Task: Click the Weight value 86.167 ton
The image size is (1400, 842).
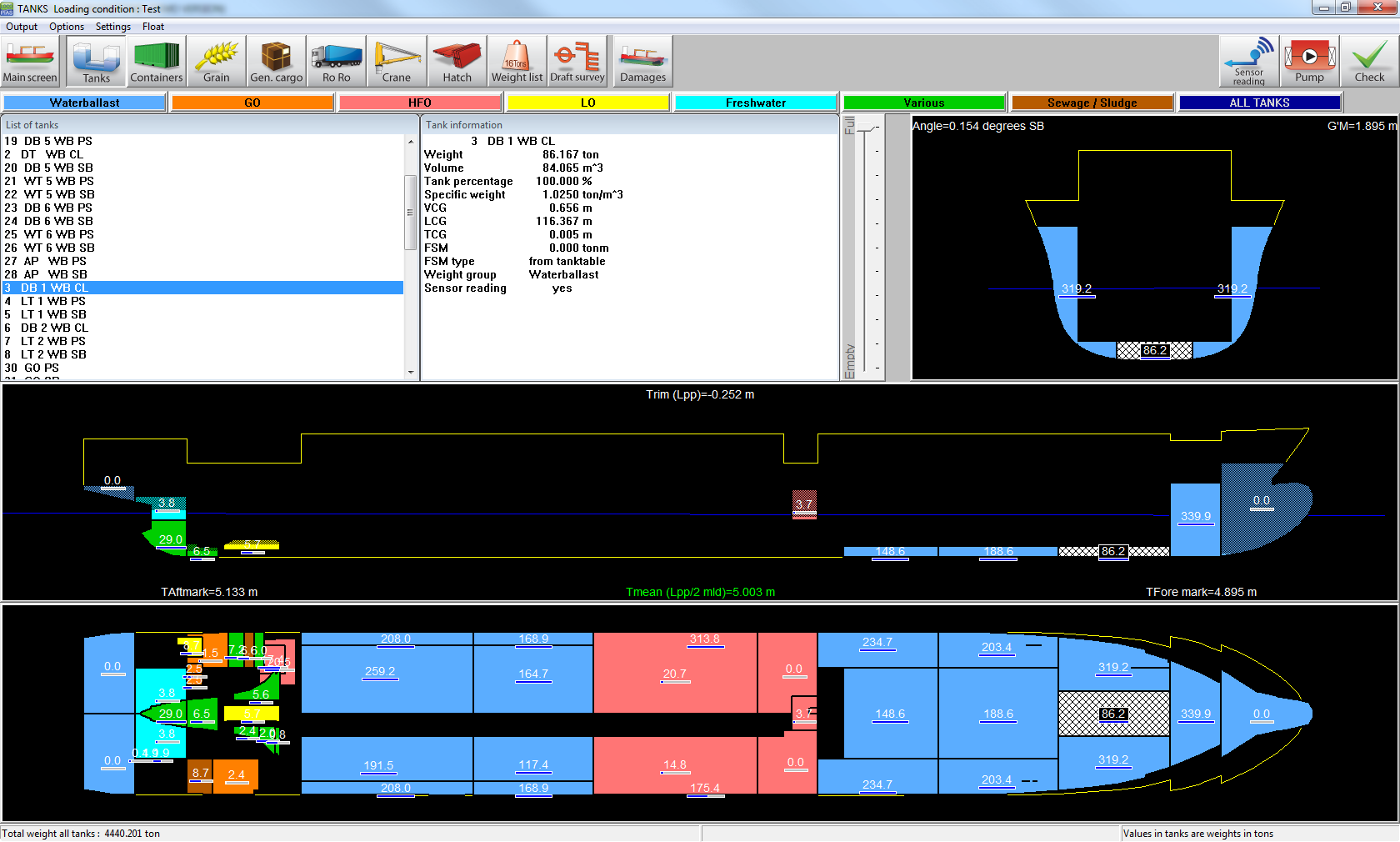Action: 571,154
